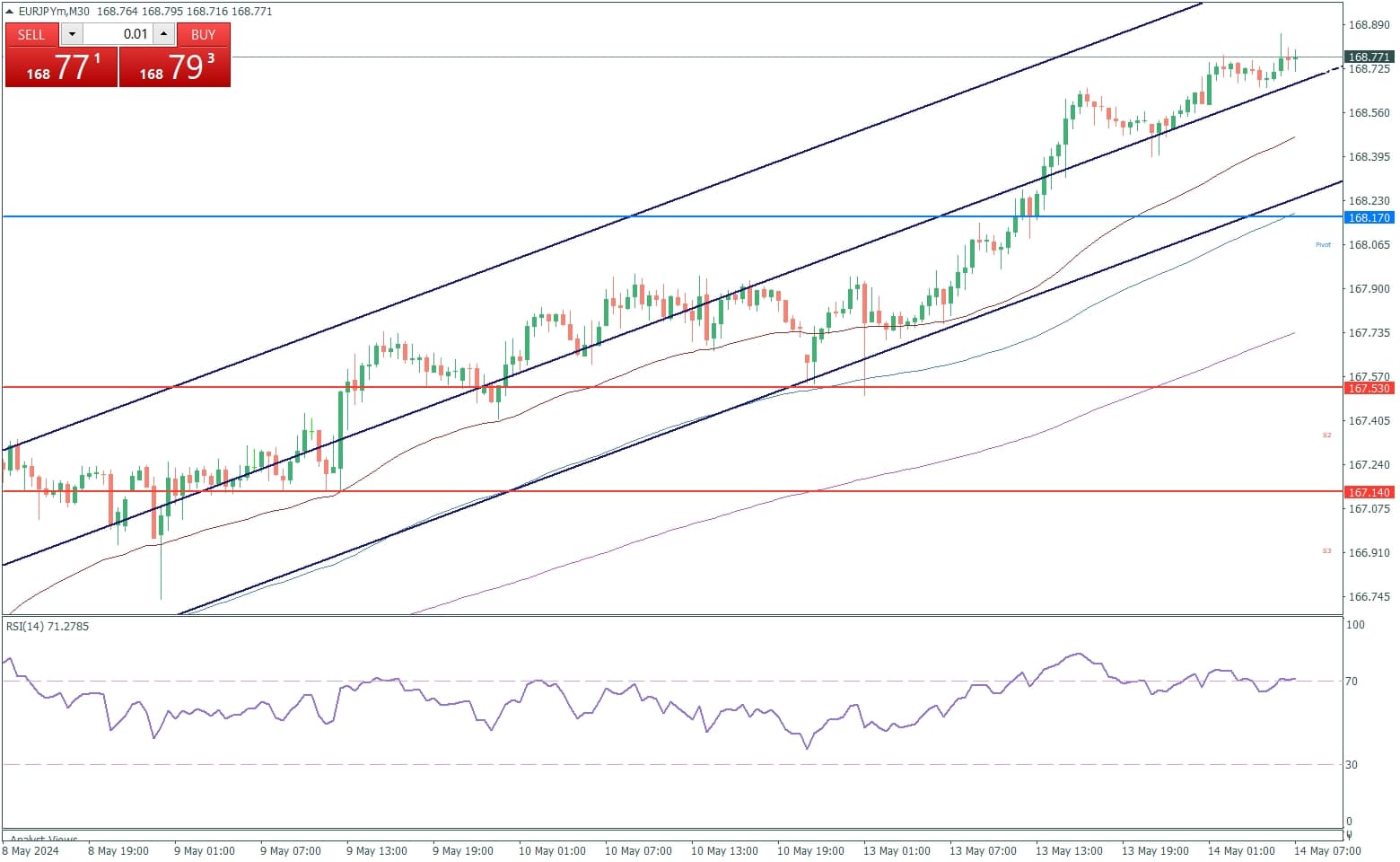Image resolution: width=1400 pixels, height=862 pixels.
Task: Click the S2 support label
Action: tap(1326, 435)
